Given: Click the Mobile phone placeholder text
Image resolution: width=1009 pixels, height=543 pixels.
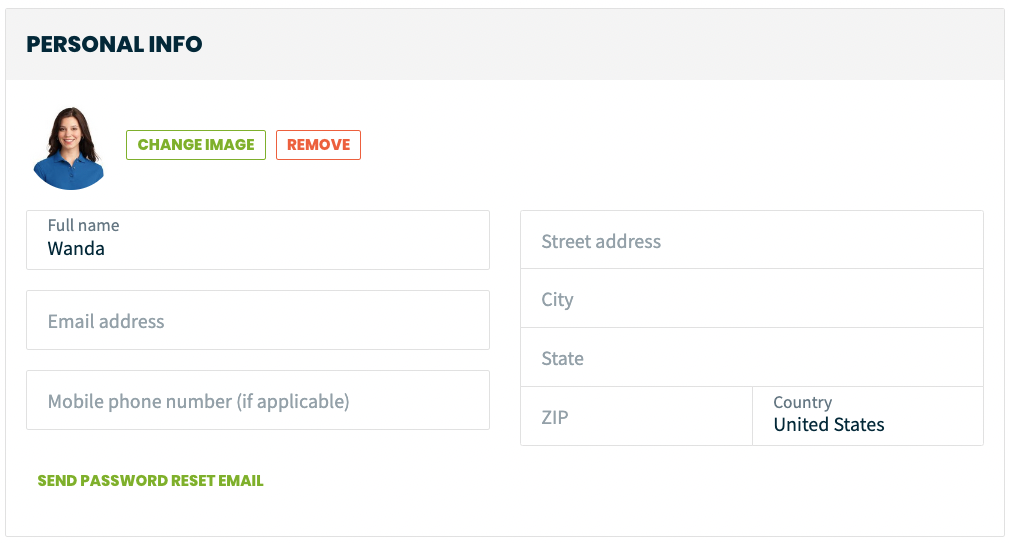Looking at the screenshot, I should click(x=198, y=401).
